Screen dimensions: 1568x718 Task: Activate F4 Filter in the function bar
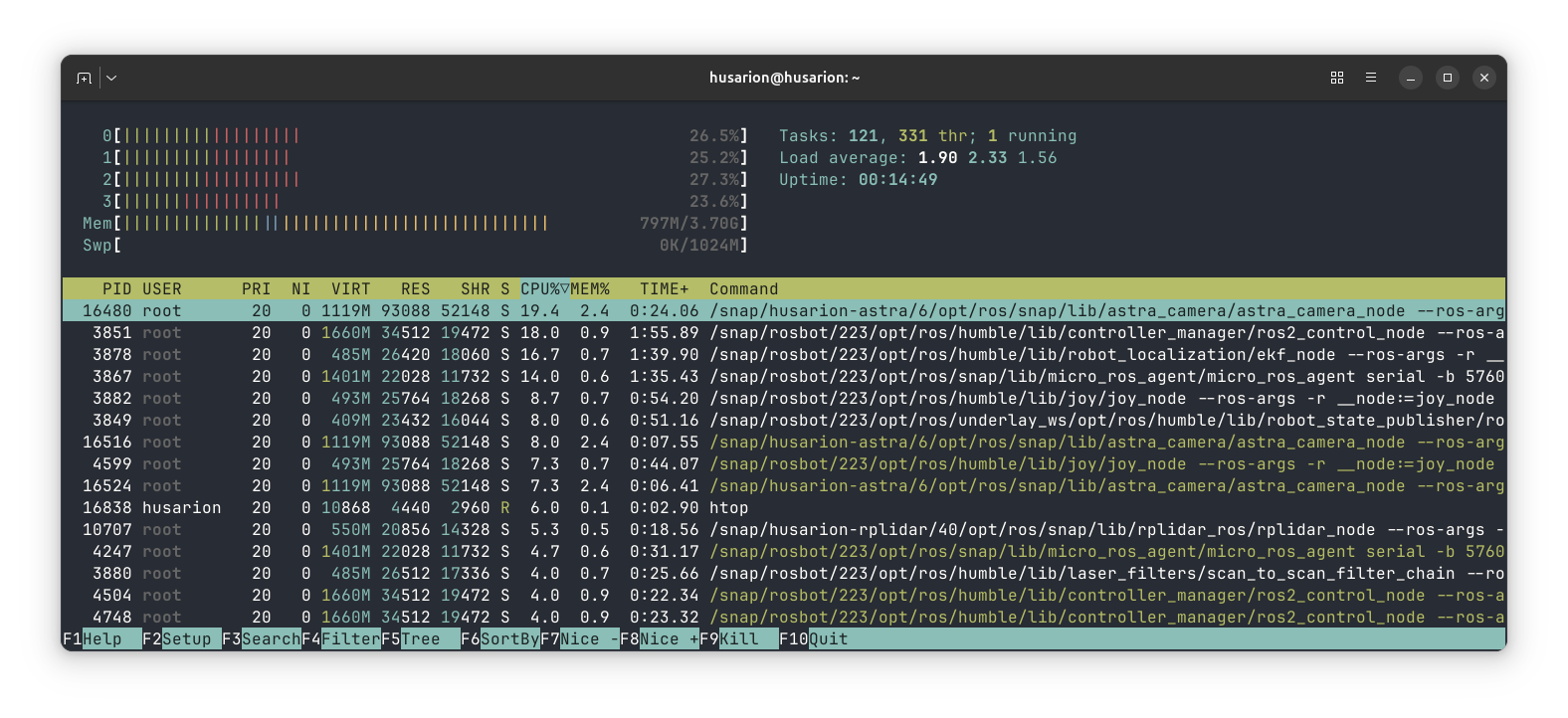(x=340, y=638)
